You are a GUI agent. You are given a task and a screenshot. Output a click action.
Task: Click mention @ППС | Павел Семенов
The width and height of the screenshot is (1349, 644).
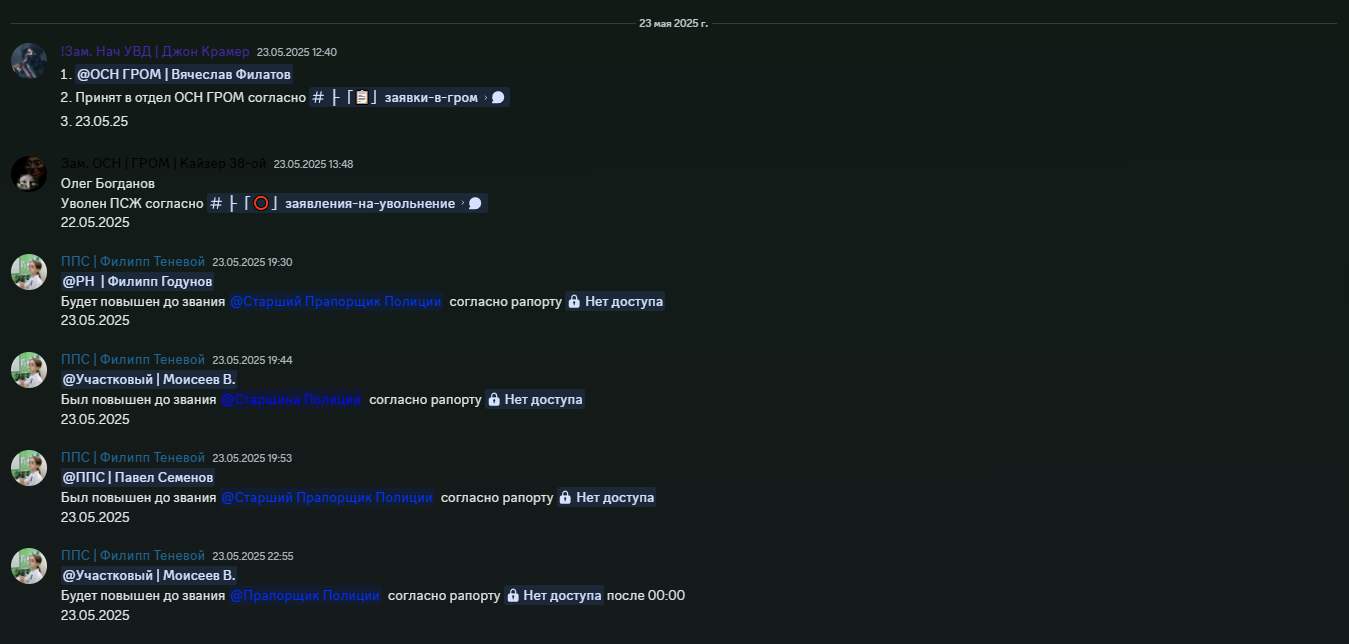[138, 477]
